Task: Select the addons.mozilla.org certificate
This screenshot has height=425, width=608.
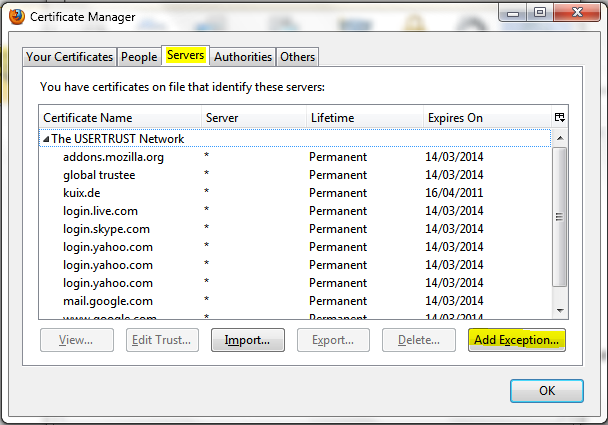Action: 295,157
